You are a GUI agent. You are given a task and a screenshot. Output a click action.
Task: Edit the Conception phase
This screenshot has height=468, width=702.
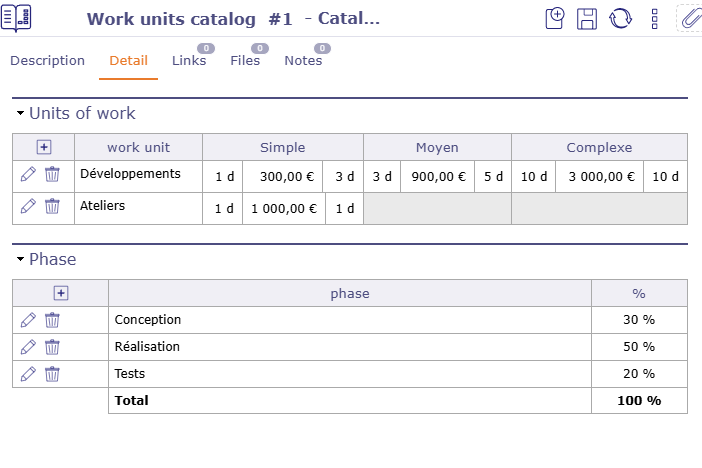click(x=28, y=320)
